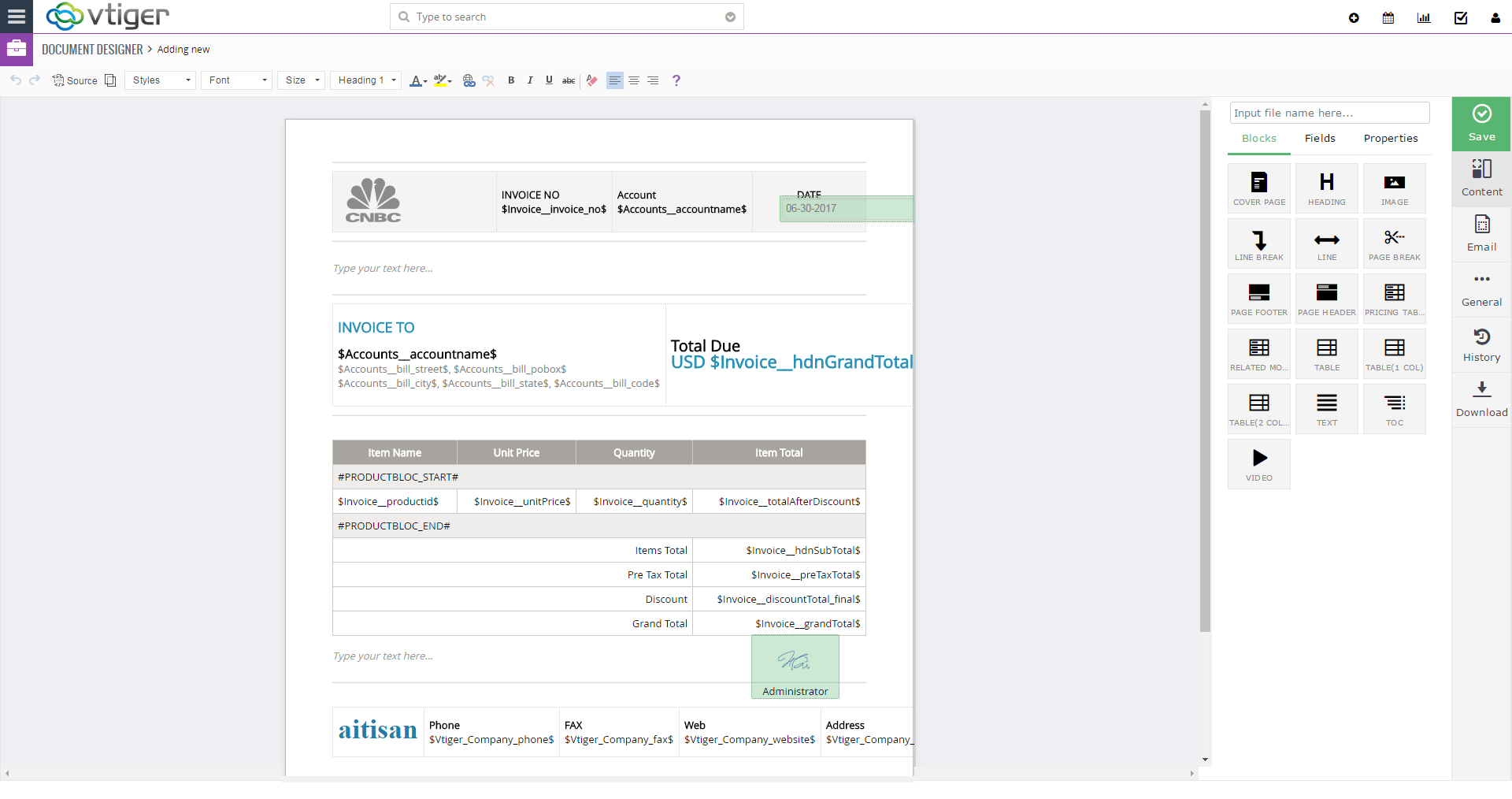Open the Email panel

tap(1480, 234)
